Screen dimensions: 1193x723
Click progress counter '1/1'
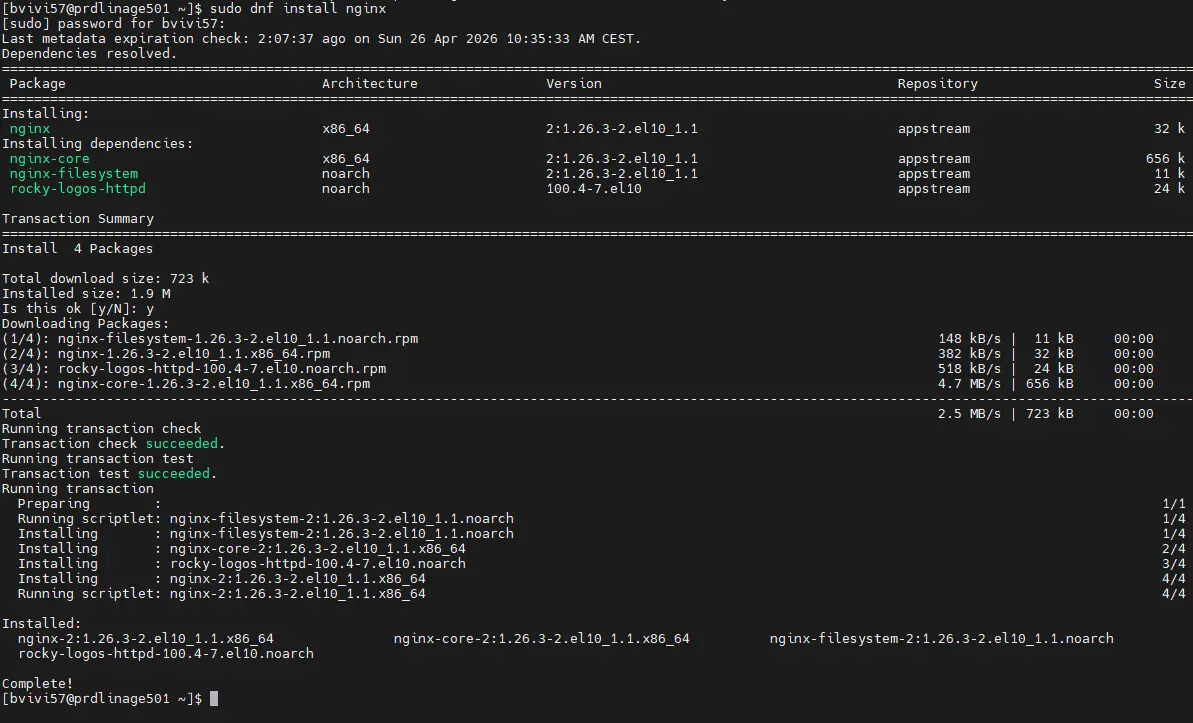pos(1174,504)
